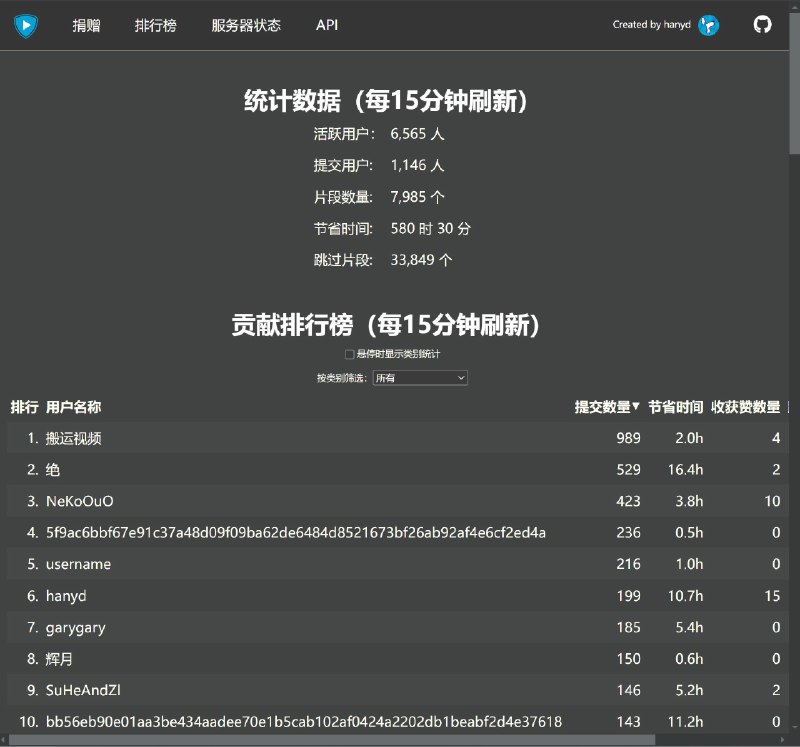This screenshot has height=747, width=800.
Task: Open the API navigation item
Action: [325, 25]
